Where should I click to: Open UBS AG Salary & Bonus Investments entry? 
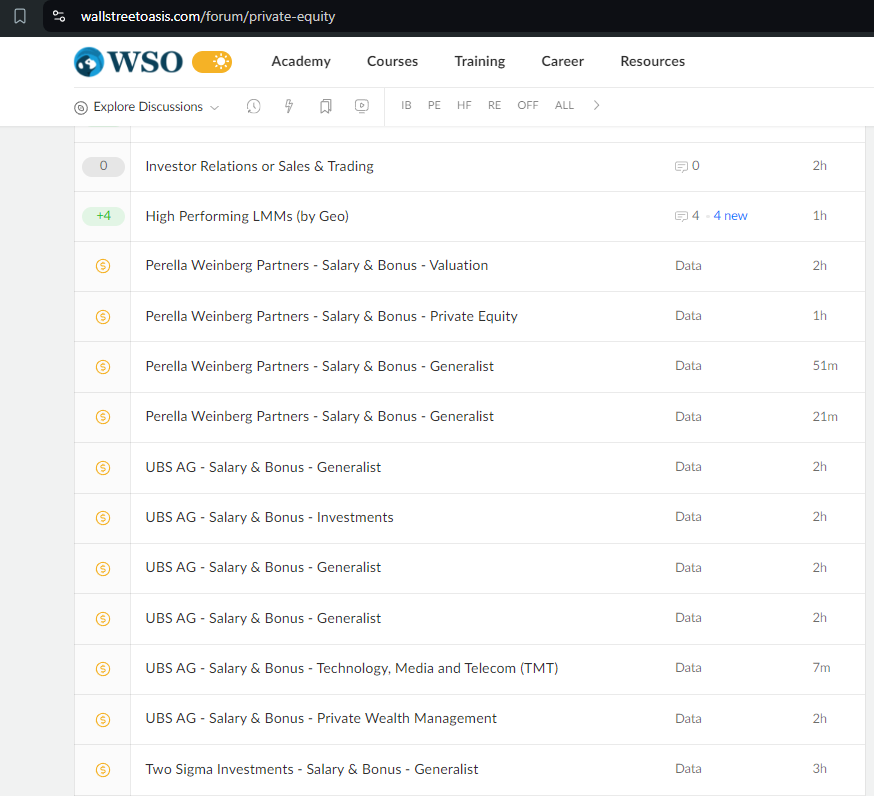269,517
